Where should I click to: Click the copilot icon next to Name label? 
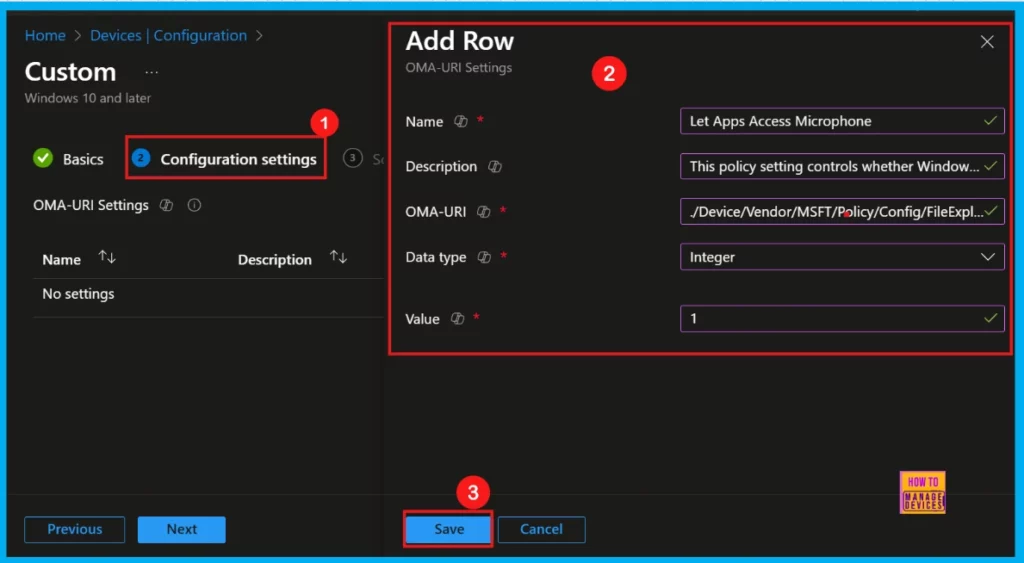pyautogui.click(x=460, y=121)
